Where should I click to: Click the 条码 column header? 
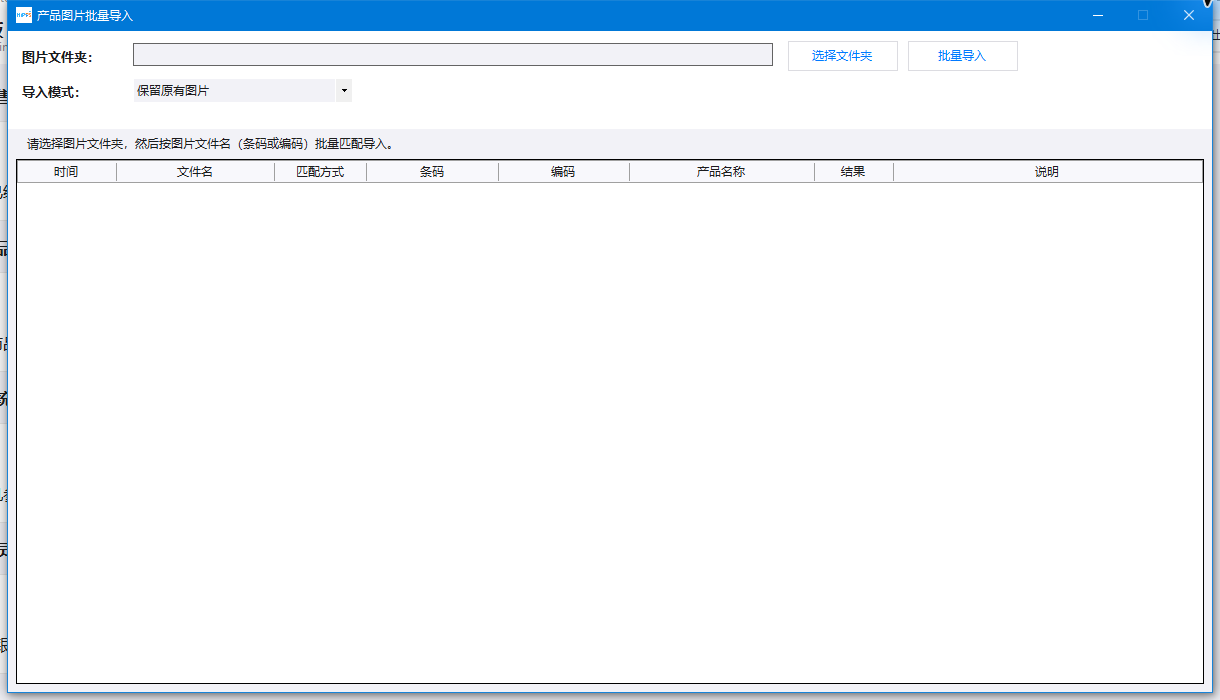[x=432, y=172]
